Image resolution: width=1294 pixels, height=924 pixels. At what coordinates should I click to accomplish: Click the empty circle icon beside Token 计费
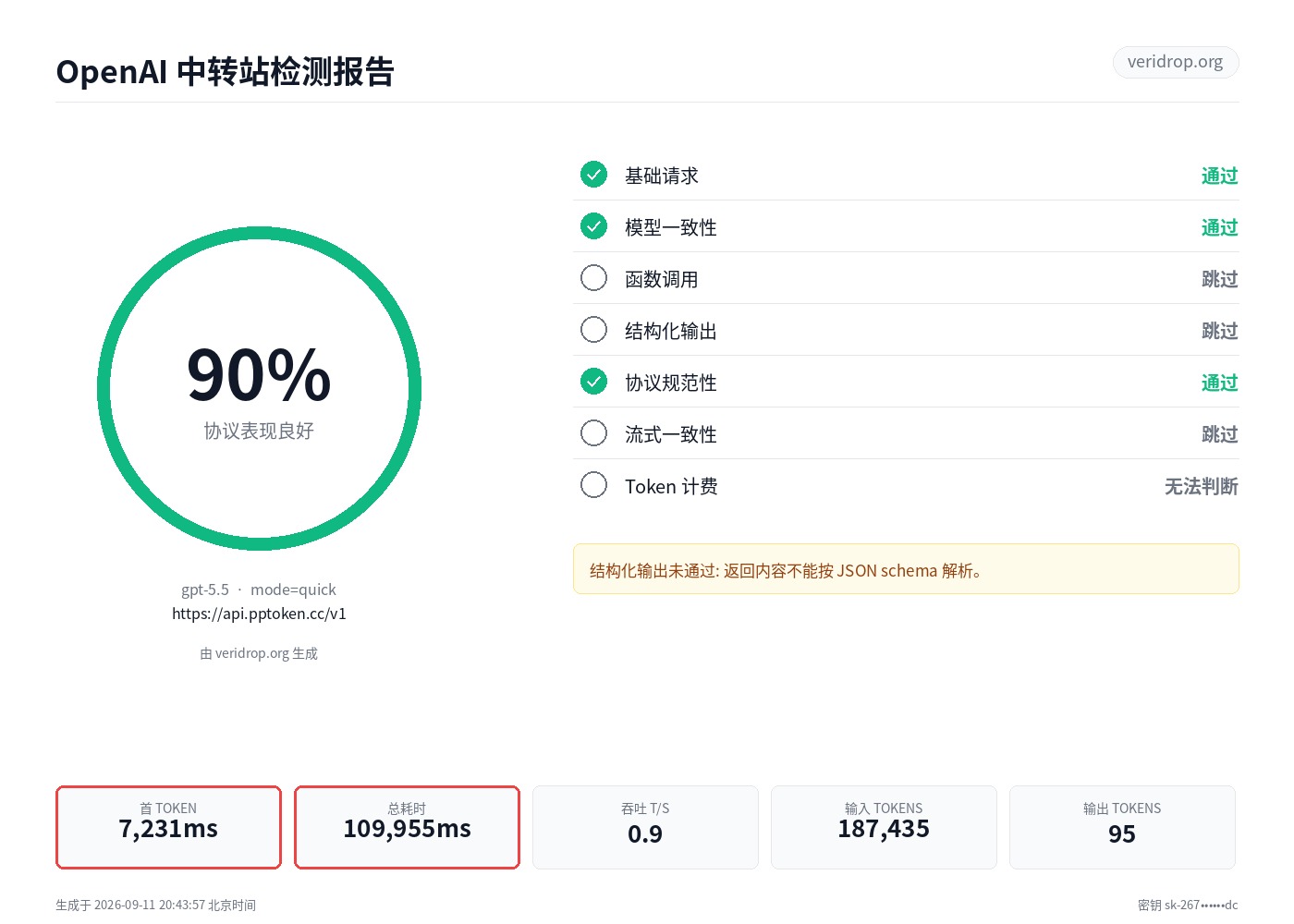pyautogui.click(x=593, y=484)
